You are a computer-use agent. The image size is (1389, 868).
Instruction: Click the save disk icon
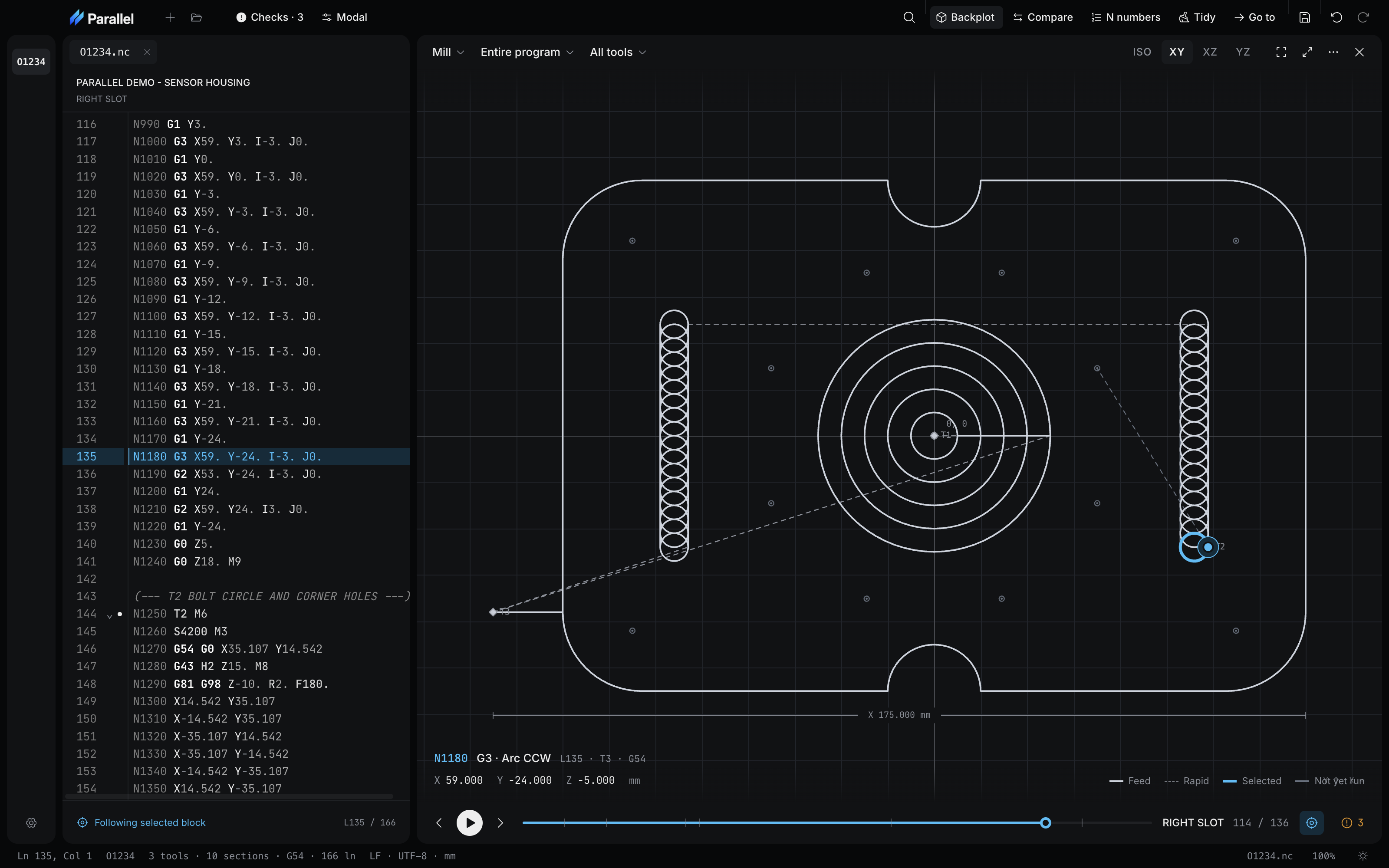[x=1305, y=17]
